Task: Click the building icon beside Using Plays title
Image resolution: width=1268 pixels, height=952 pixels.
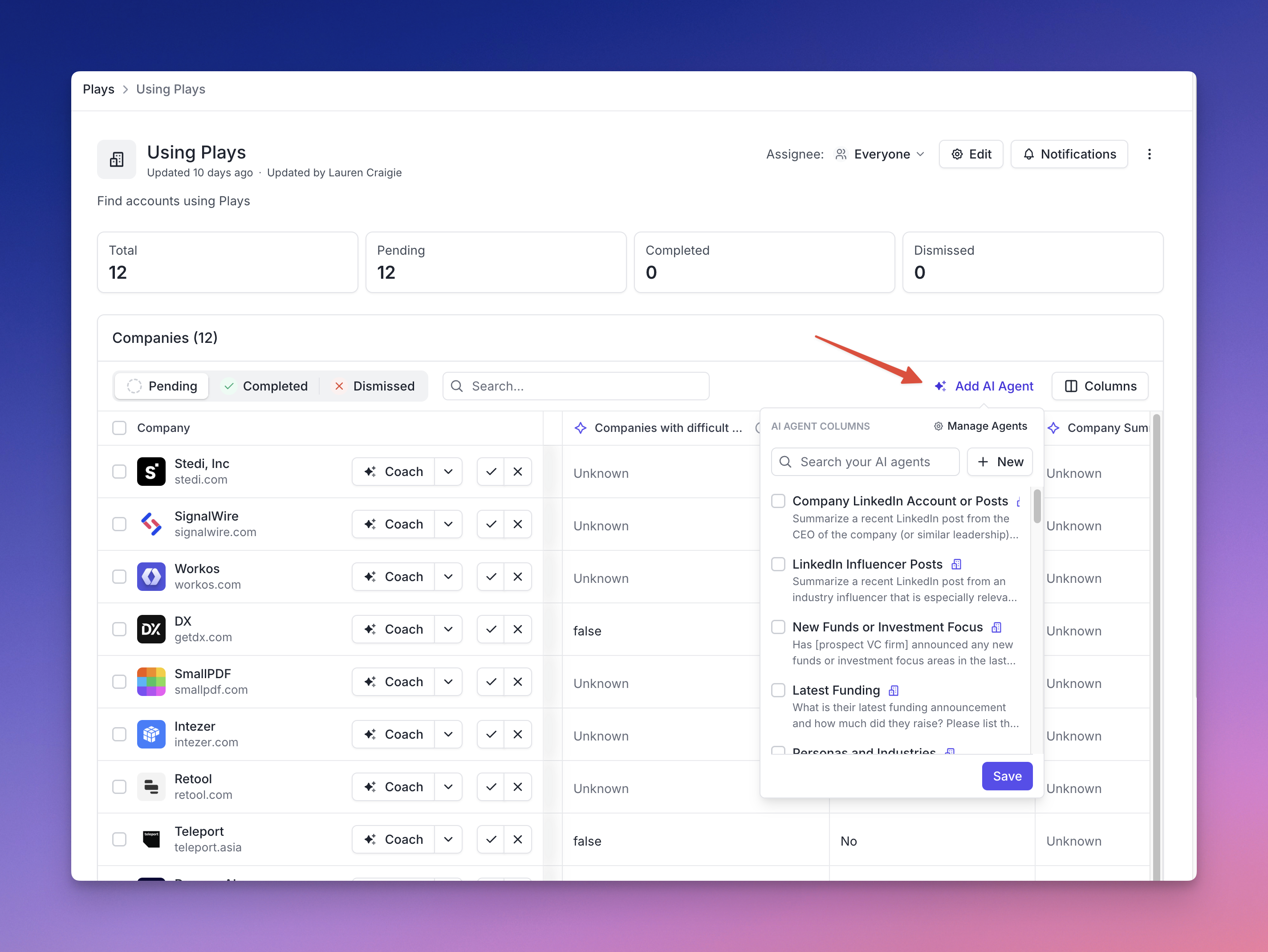Action: click(x=116, y=159)
